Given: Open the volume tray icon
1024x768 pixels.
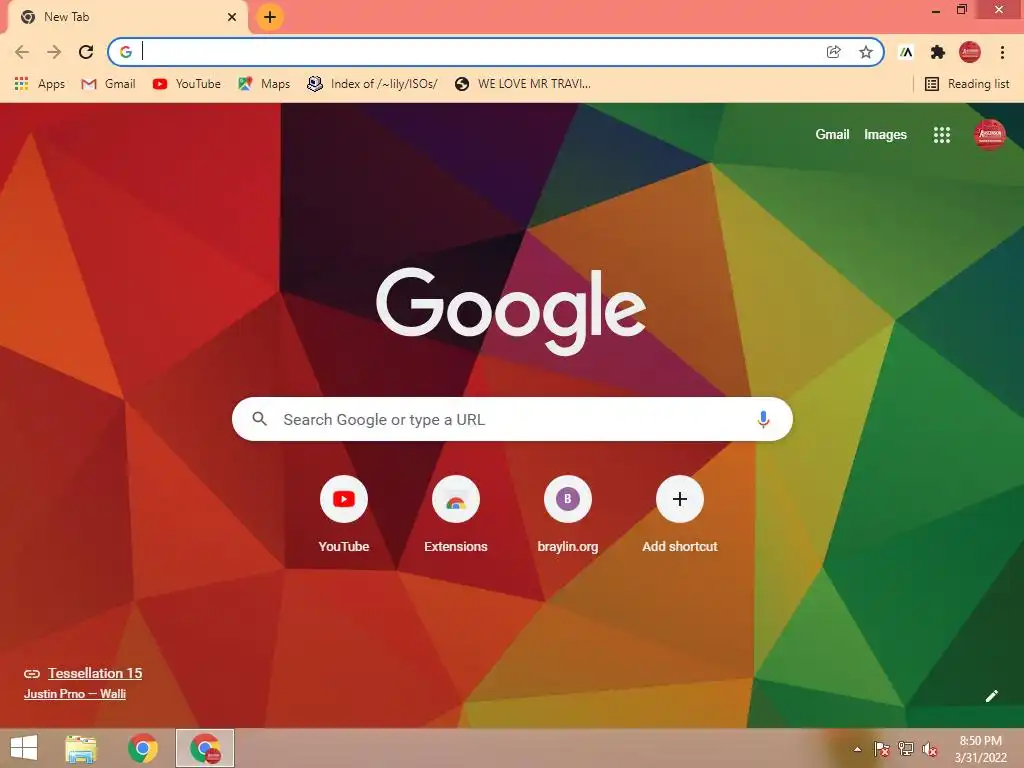Looking at the screenshot, I should pyautogui.click(x=930, y=749).
